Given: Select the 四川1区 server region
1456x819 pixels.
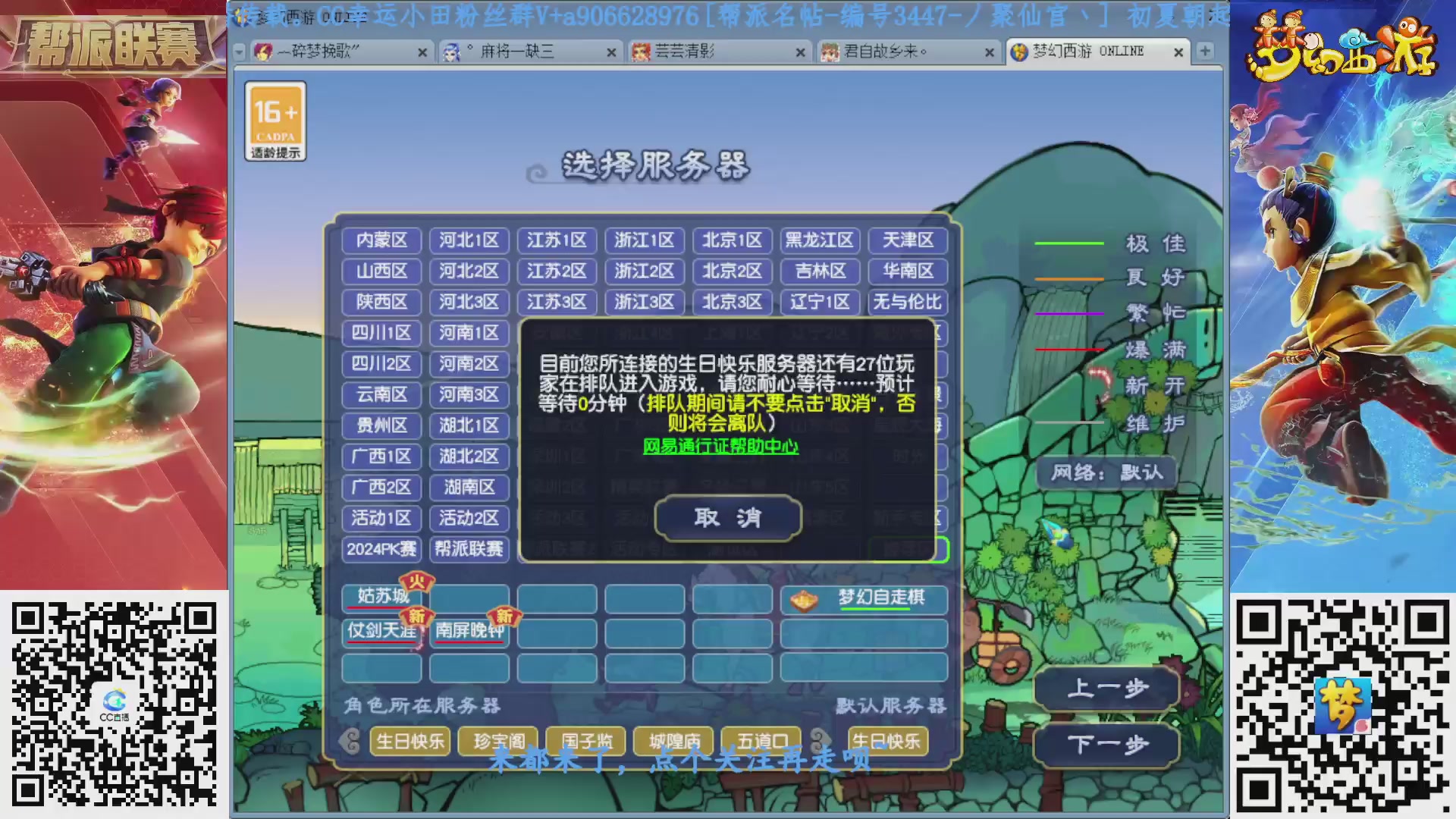Looking at the screenshot, I should (381, 333).
